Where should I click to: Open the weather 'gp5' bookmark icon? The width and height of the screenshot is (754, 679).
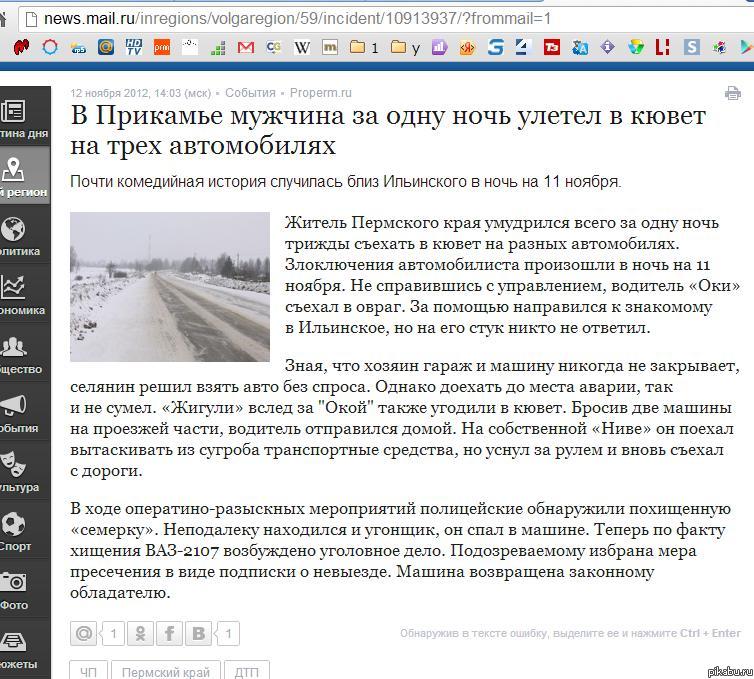[78, 48]
